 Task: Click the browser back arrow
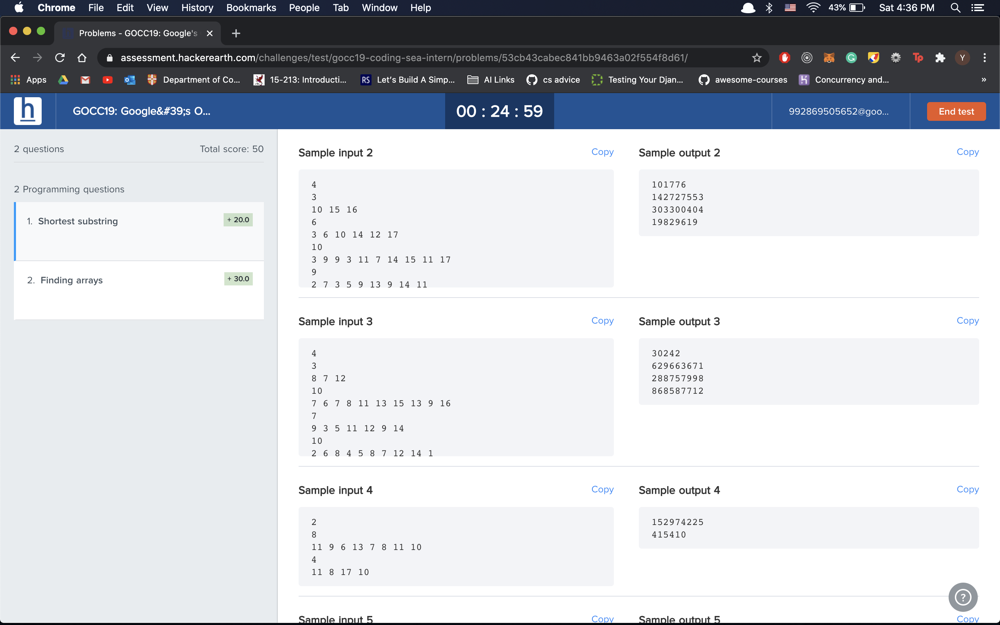[x=15, y=57]
